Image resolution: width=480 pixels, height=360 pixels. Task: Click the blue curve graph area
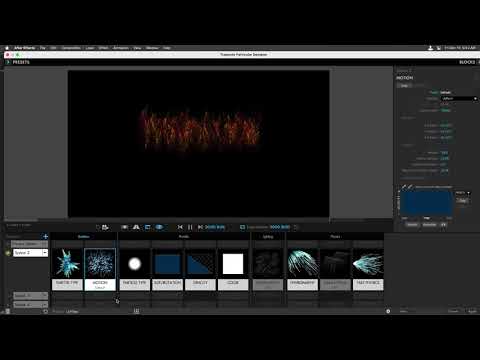pos(426,203)
